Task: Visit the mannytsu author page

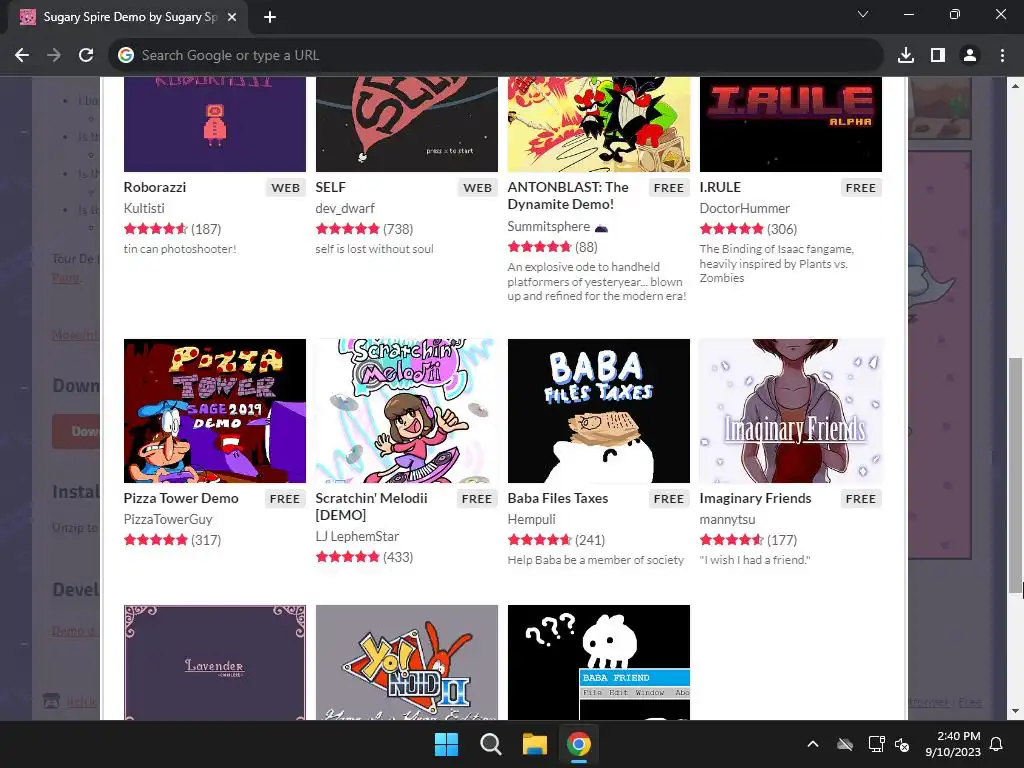Action: [728, 519]
